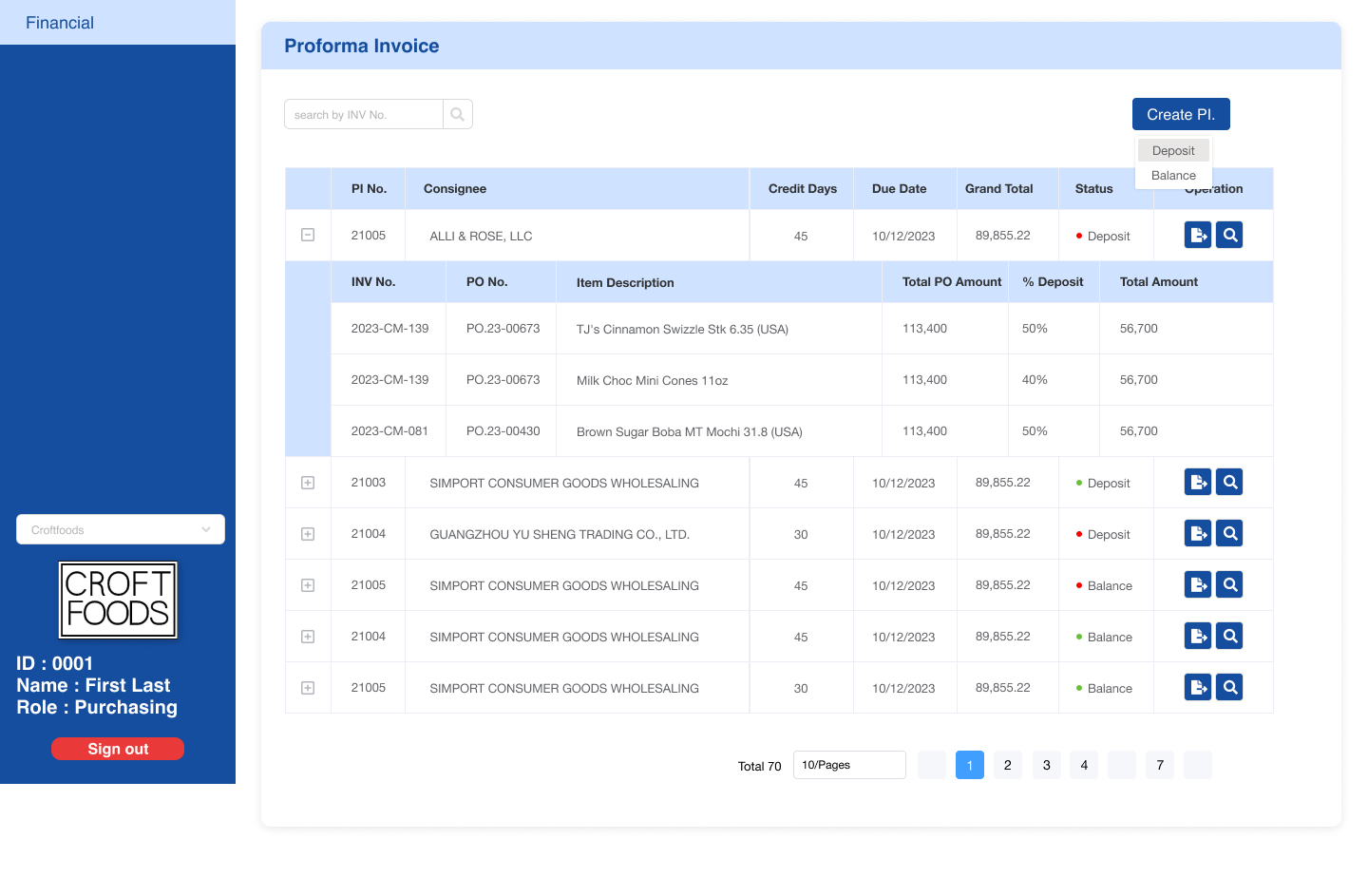Image resolution: width=1368 pixels, height=896 pixels.
Task: Click the % Deposit header
Action: (x=1053, y=282)
